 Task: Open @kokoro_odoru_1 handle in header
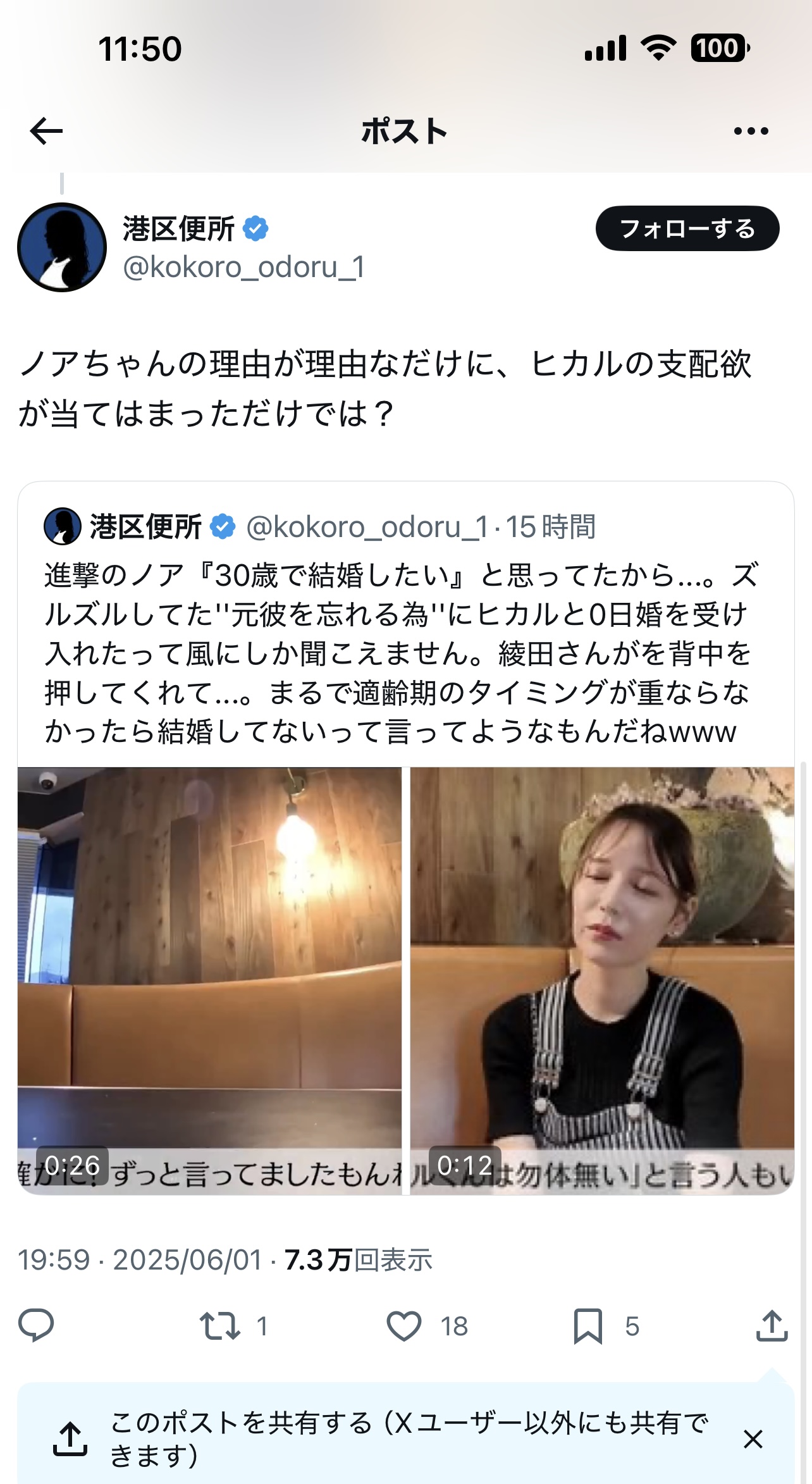point(244,267)
